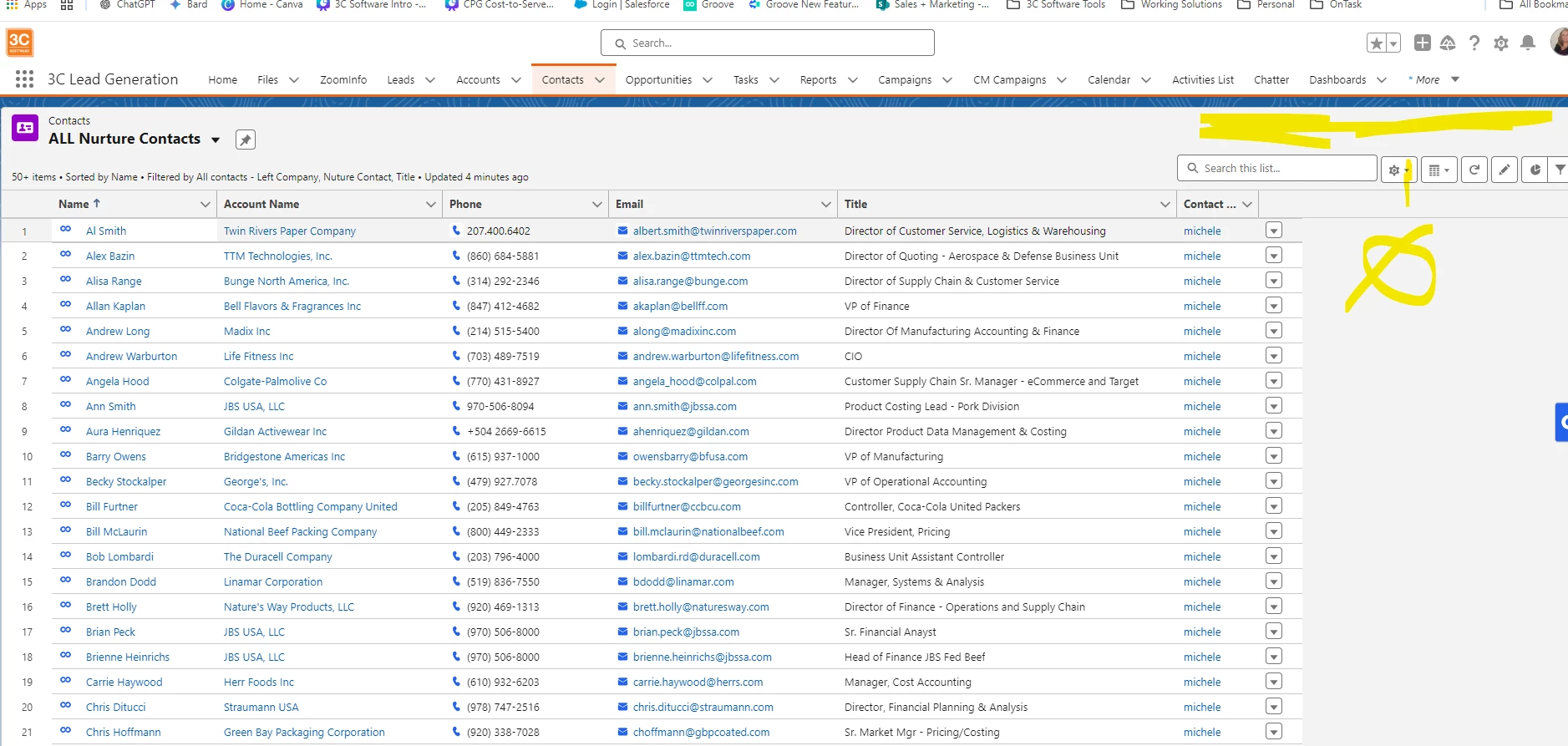Open ChatGPT bookmark in browser bar
The width and height of the screenshot is (1568, 746).
tap(127, 4)
